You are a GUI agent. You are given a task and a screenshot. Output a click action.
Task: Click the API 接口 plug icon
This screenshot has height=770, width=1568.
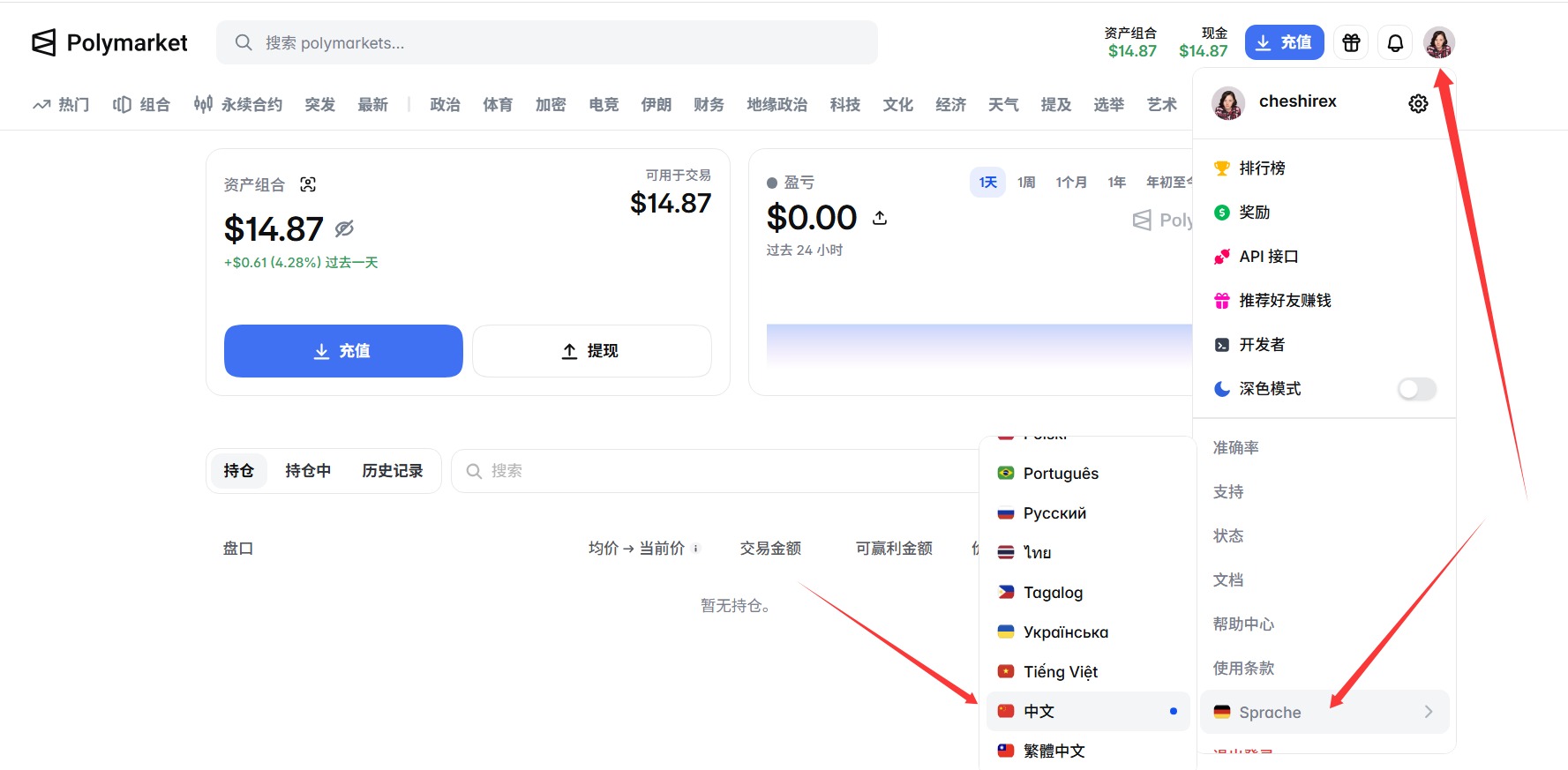coord(1222,256)
